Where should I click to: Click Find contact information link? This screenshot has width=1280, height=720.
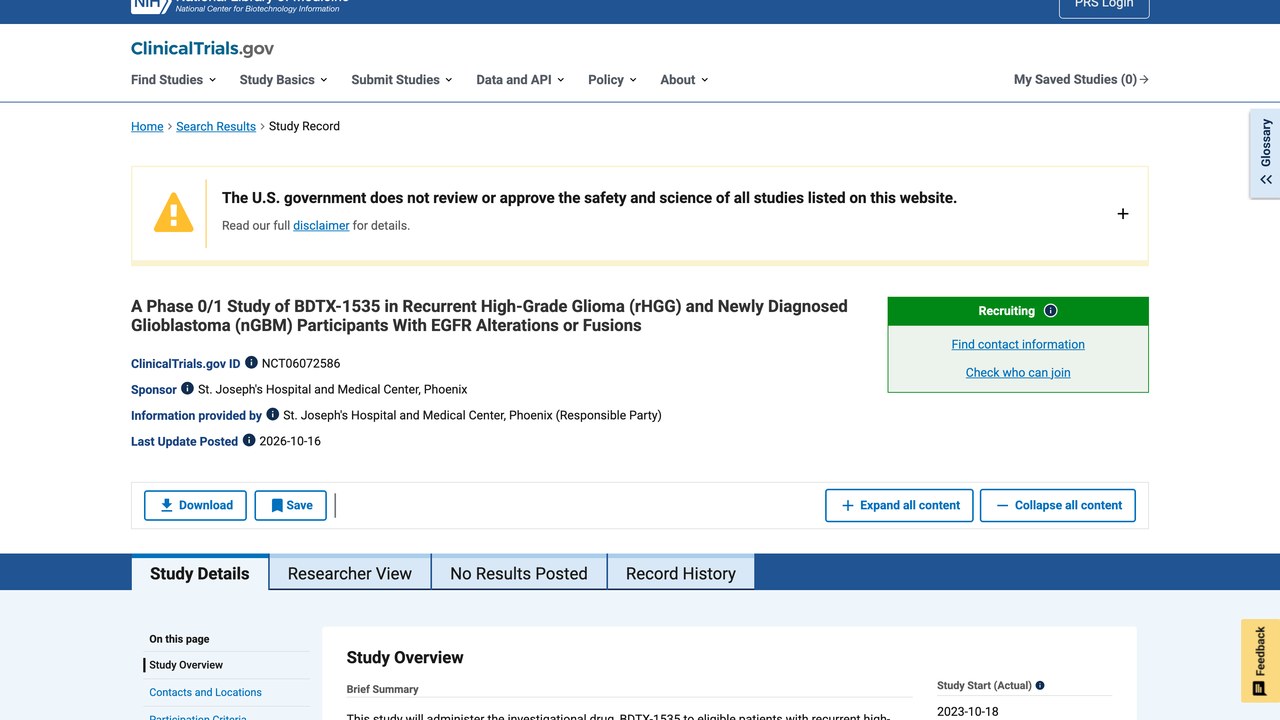pyautogui.click(x=1018, y=344)
